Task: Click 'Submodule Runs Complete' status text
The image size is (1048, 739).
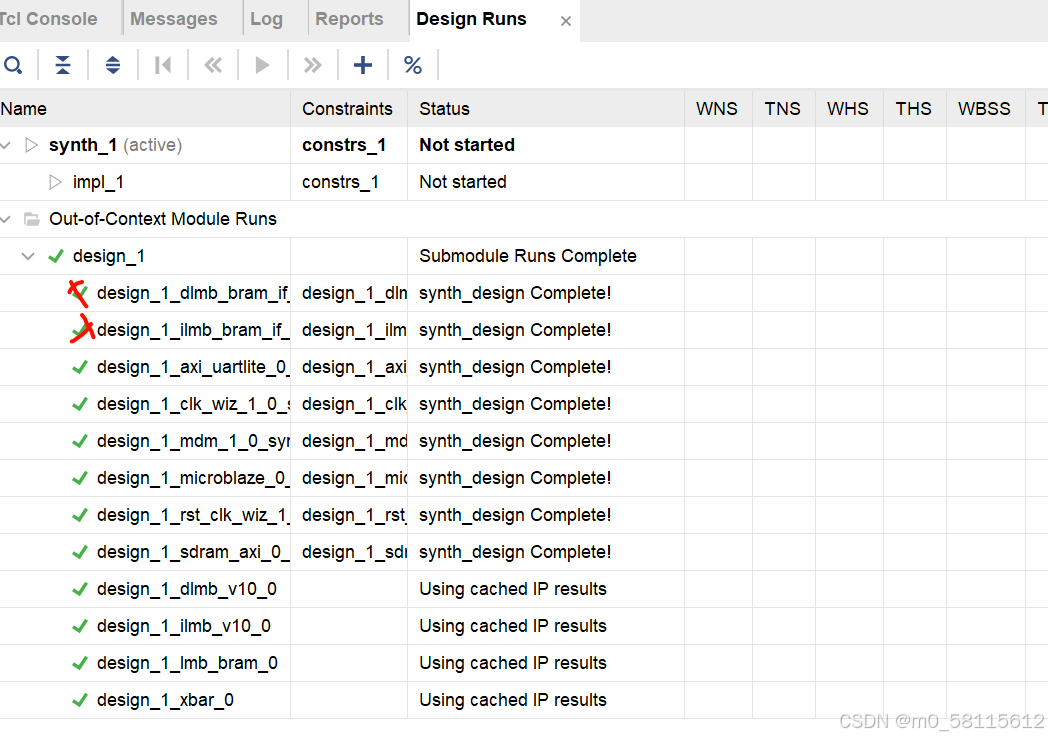Action: [x=528, y=256]
